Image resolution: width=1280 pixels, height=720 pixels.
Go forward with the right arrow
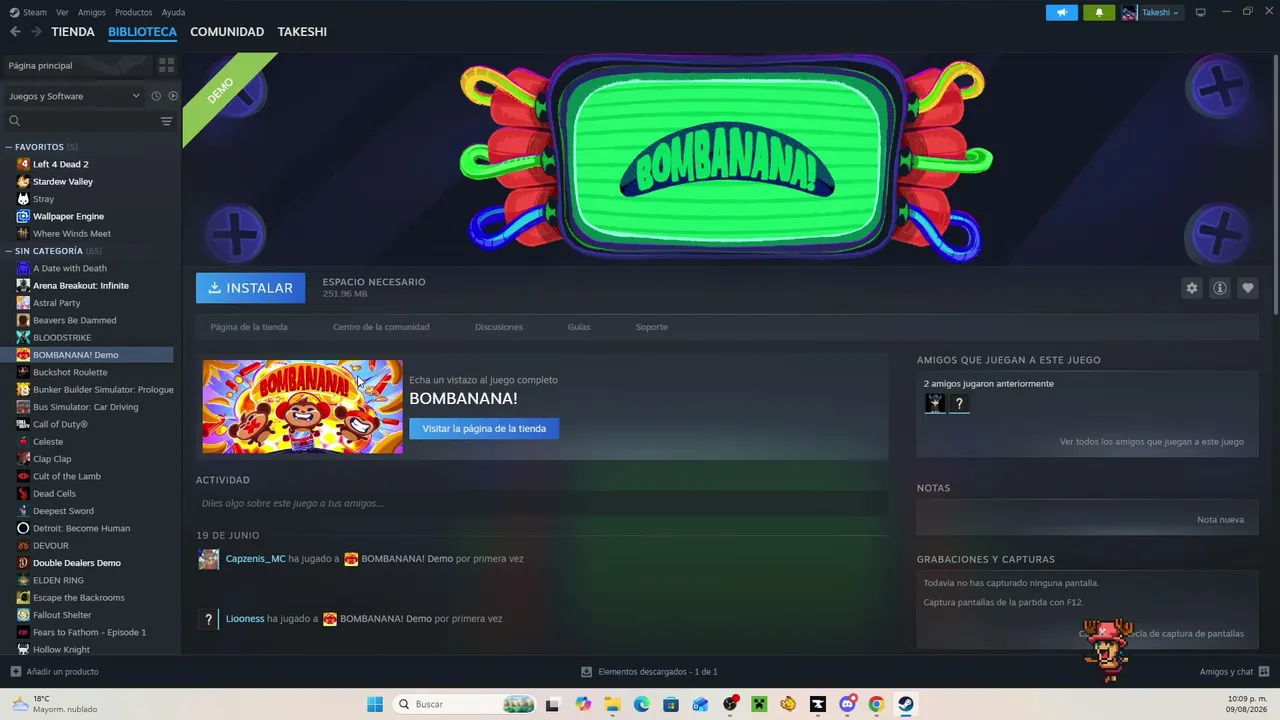36,32
